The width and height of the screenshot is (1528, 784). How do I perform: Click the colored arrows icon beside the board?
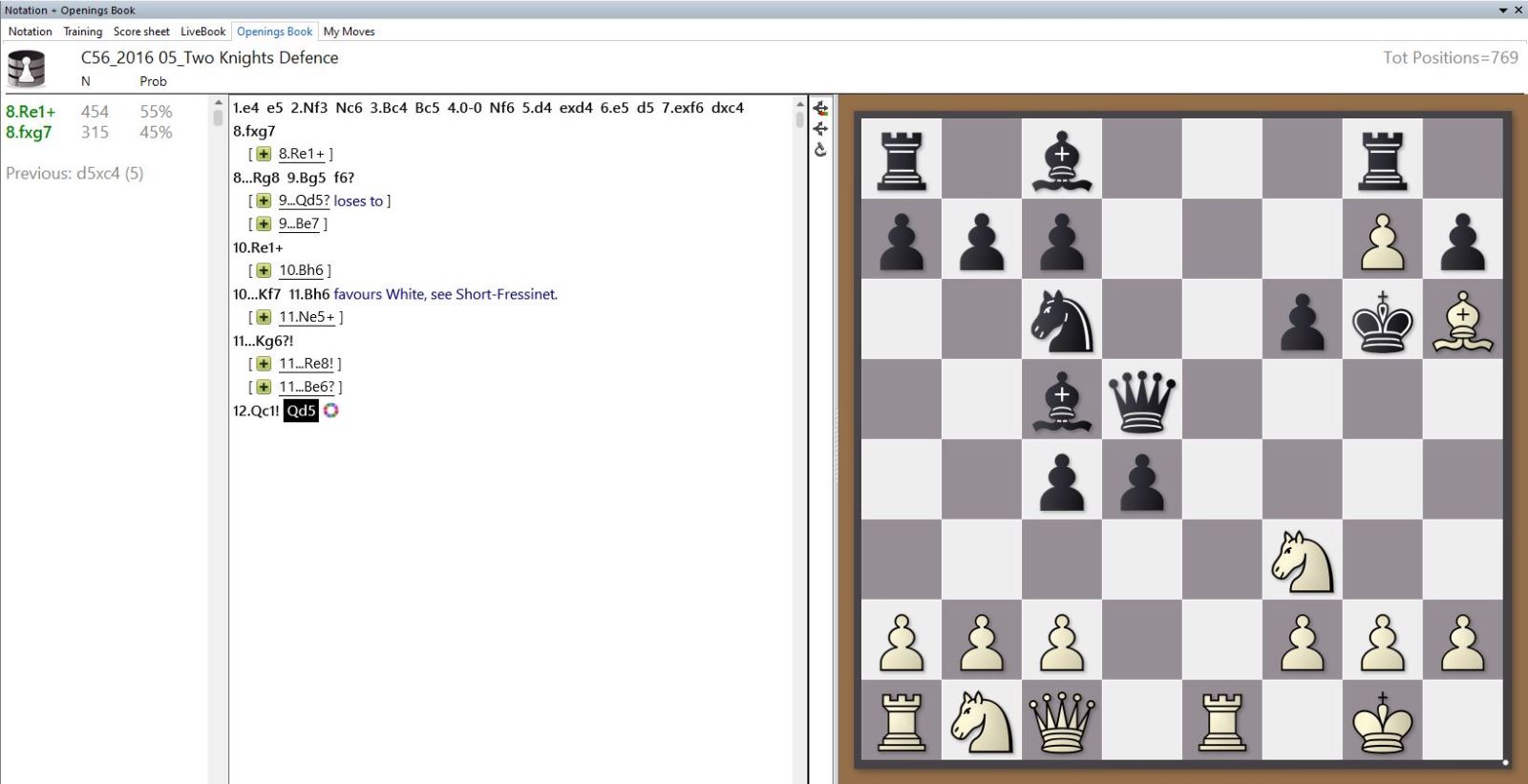pos(820,108)
